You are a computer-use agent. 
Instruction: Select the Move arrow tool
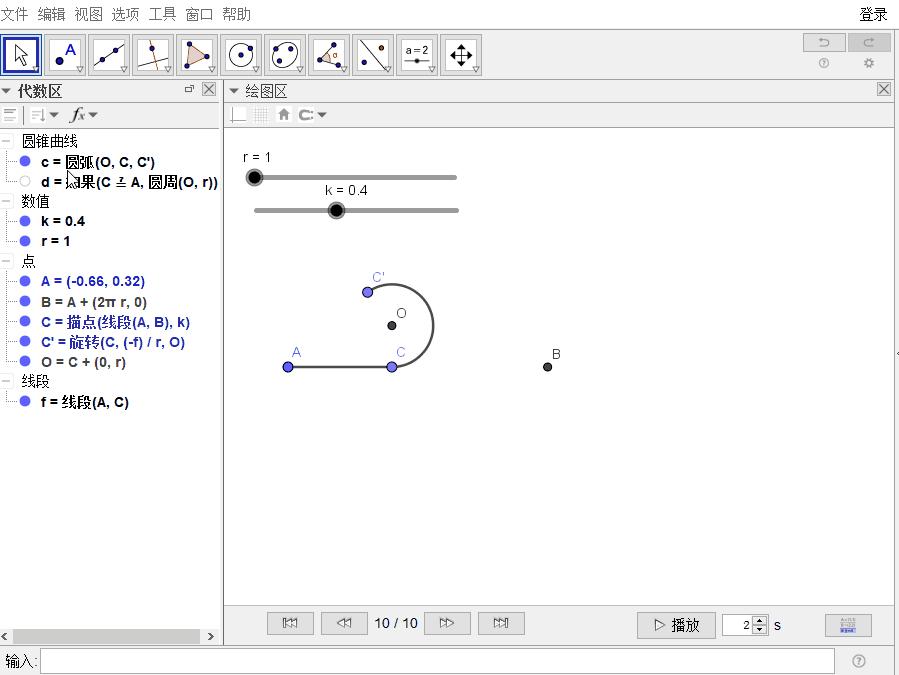point(21,55)
